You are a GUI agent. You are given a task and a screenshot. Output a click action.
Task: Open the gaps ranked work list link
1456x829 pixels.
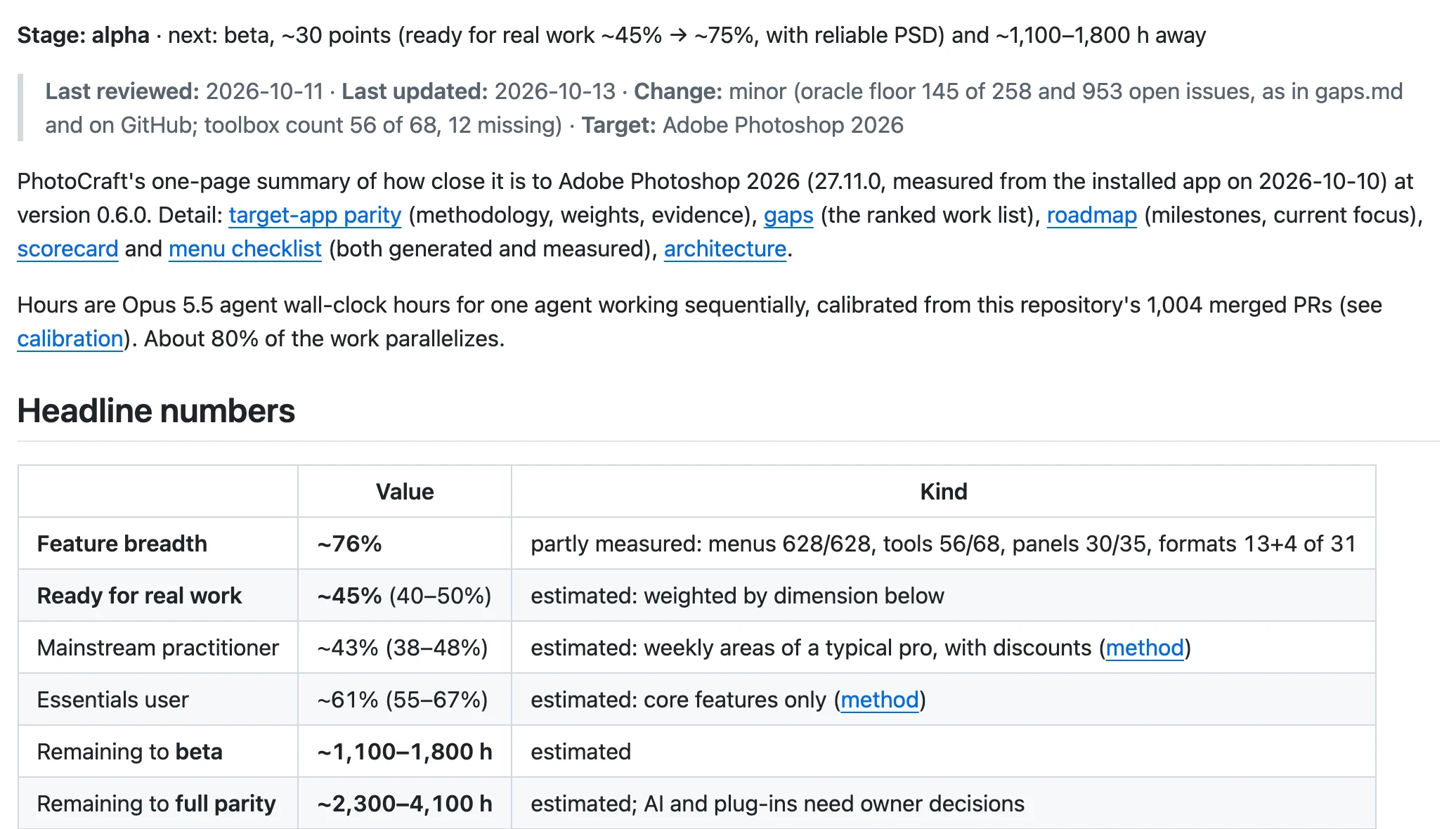(788, 215)
